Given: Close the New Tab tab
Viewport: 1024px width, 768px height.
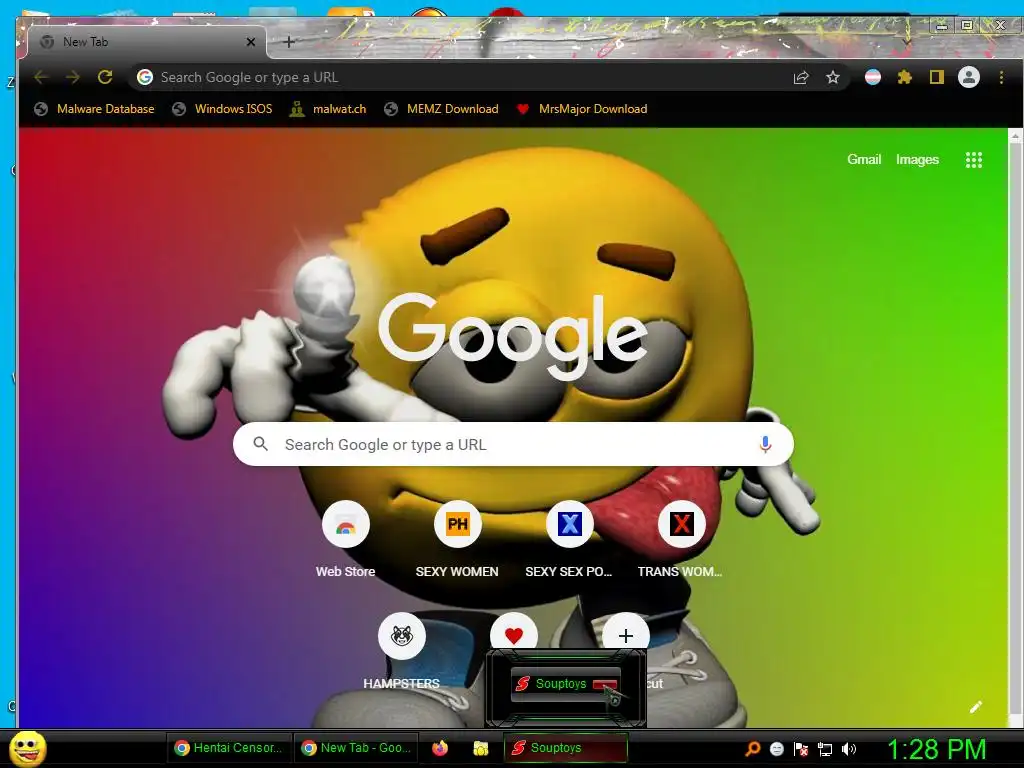Looking at the screenshot, I should (251, 42).
